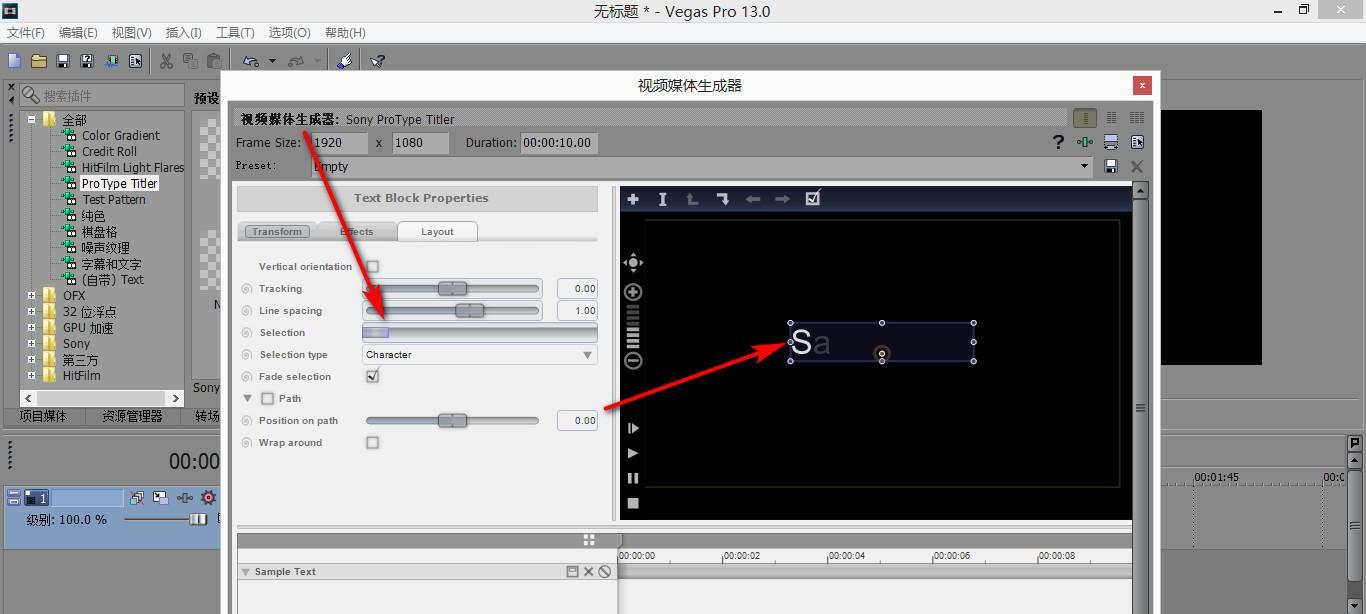The width and height of the screenshot is (1366, 614).
Task: Open the 编辑(E) menu
Action: click(x=78, y=33)
